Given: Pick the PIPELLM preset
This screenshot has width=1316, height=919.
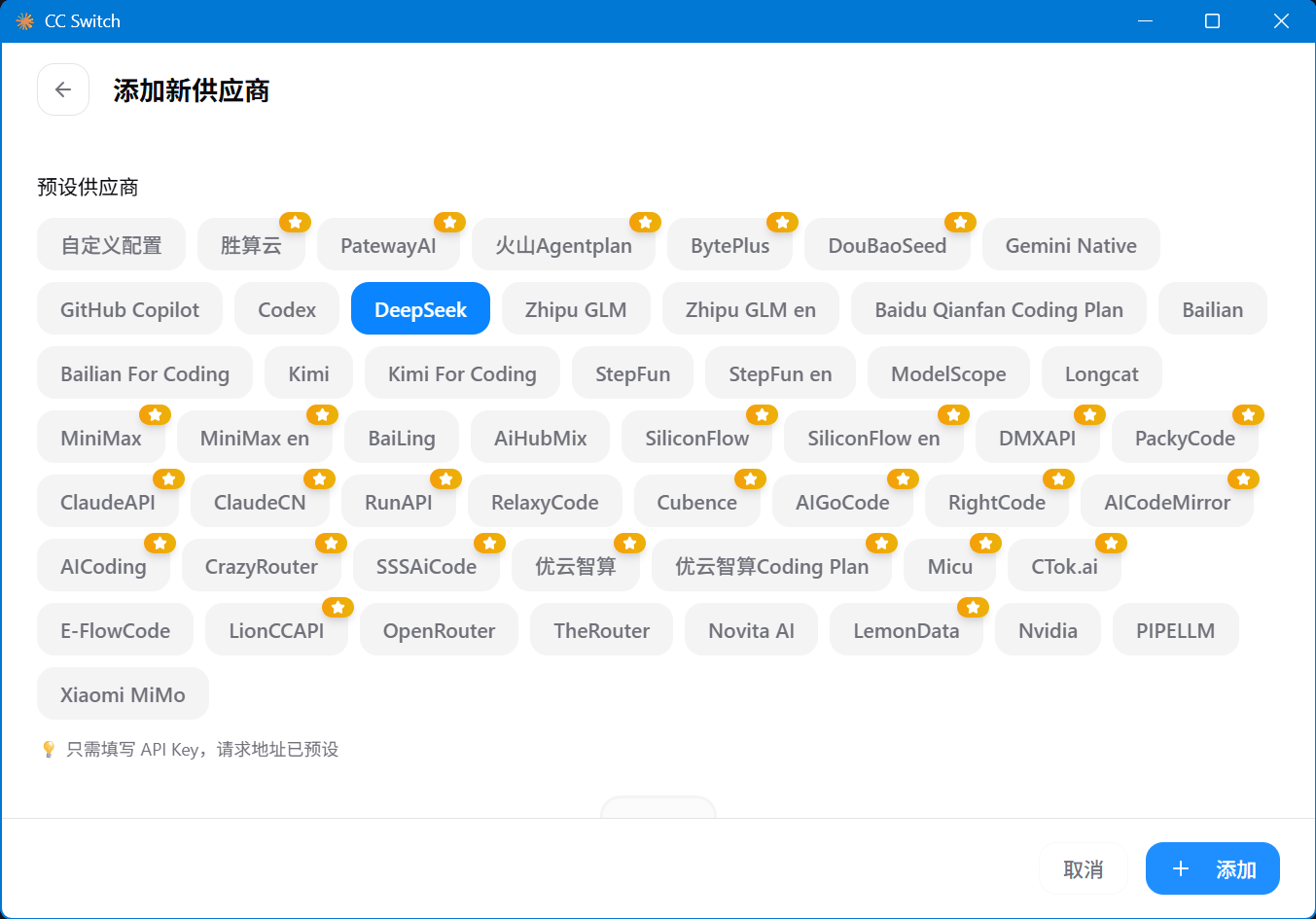Looking at the screenshot, I should coord(1176,629).
